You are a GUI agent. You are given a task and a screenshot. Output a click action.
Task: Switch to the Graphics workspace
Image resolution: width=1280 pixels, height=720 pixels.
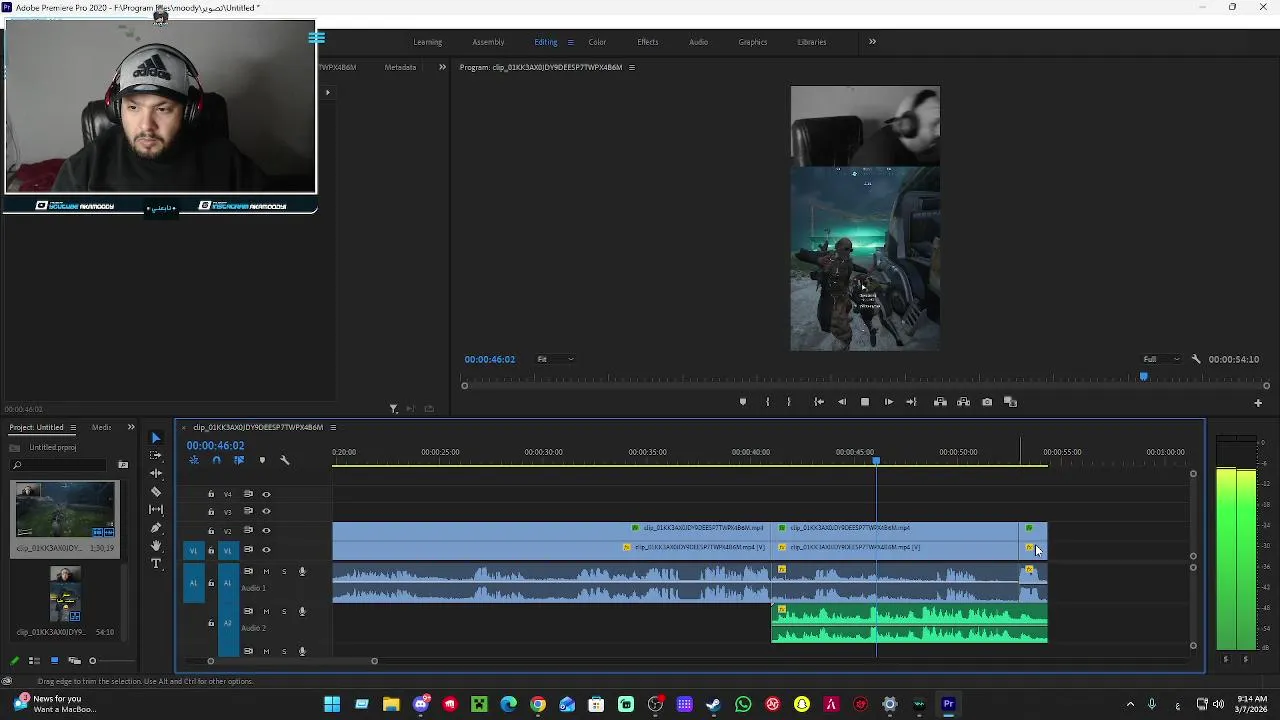(753, 42)
